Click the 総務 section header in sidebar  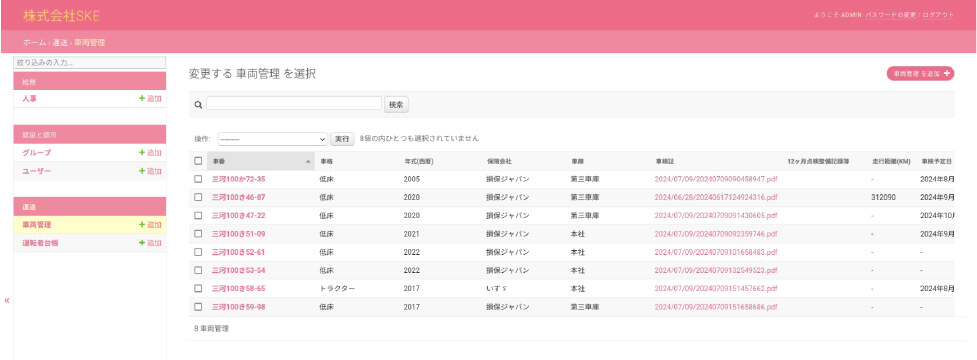[90, 81]
